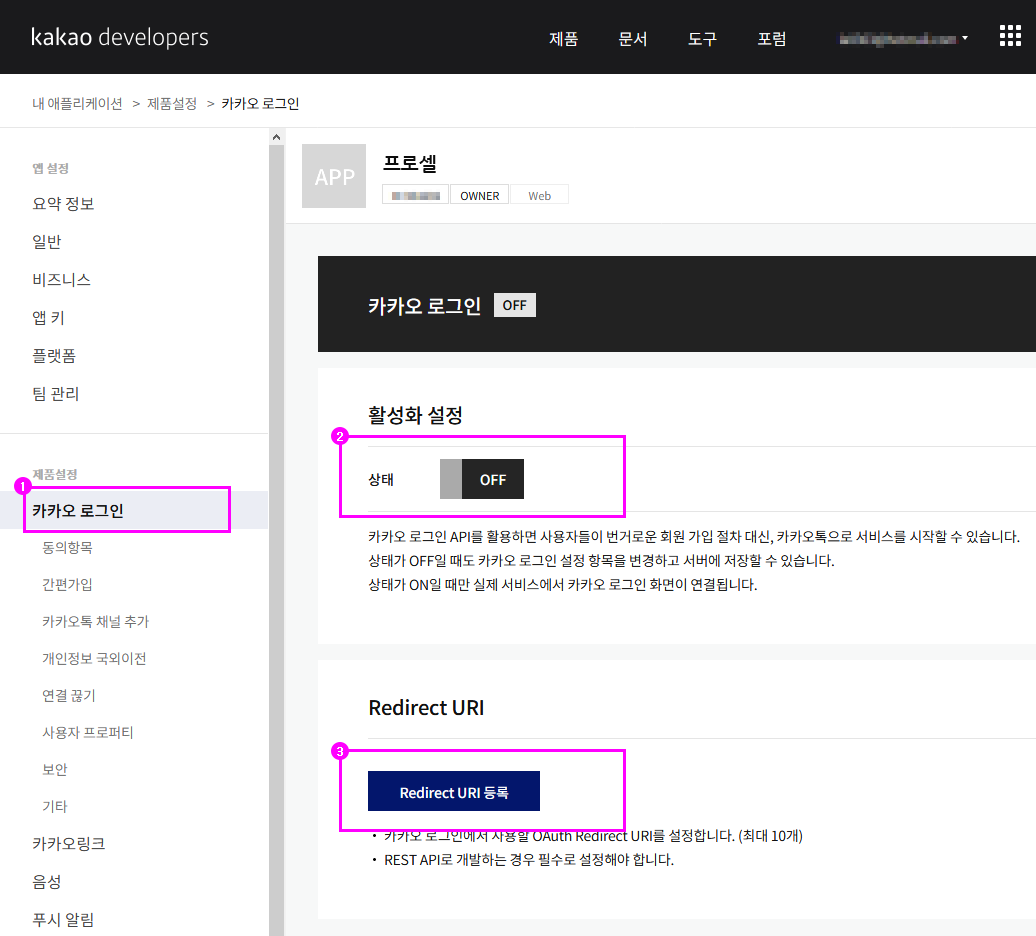Toggle the 상태 OFF switch
The image size is (1036, 936).
[482, 479]
